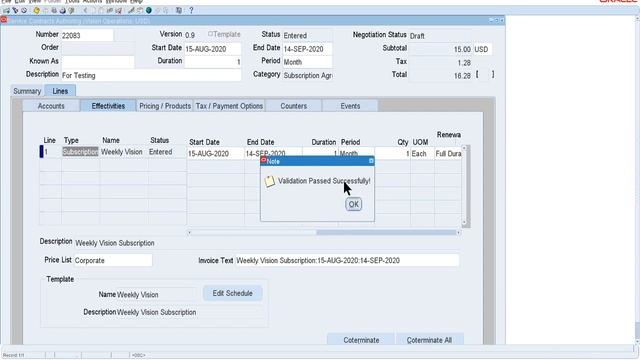Click the Cut toolbar icon

point(85,10)
